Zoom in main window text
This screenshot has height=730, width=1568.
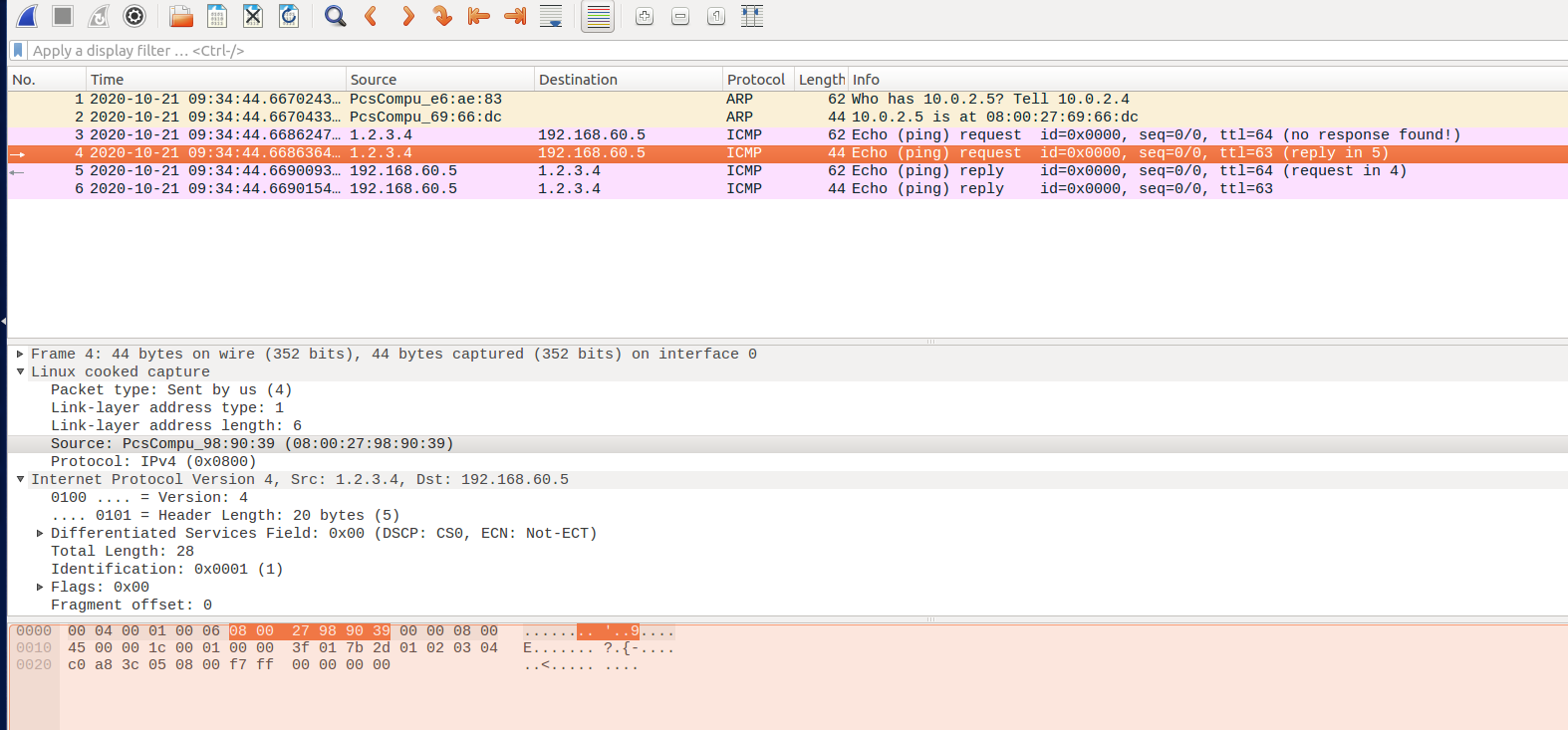pyautogui.click(x=645, y=16)
